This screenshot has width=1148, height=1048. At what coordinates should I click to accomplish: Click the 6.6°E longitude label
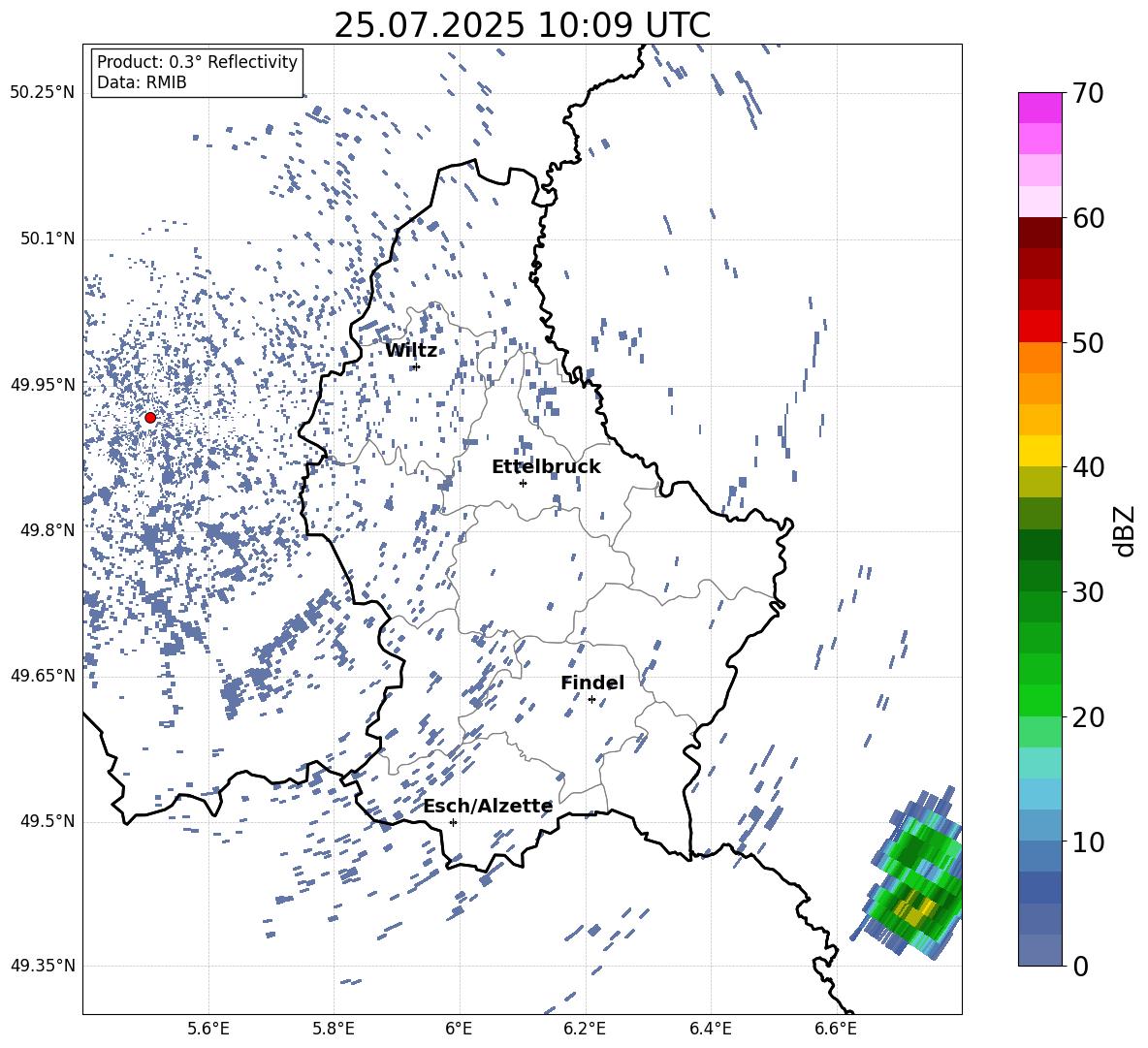click(x=836, y=1029)
